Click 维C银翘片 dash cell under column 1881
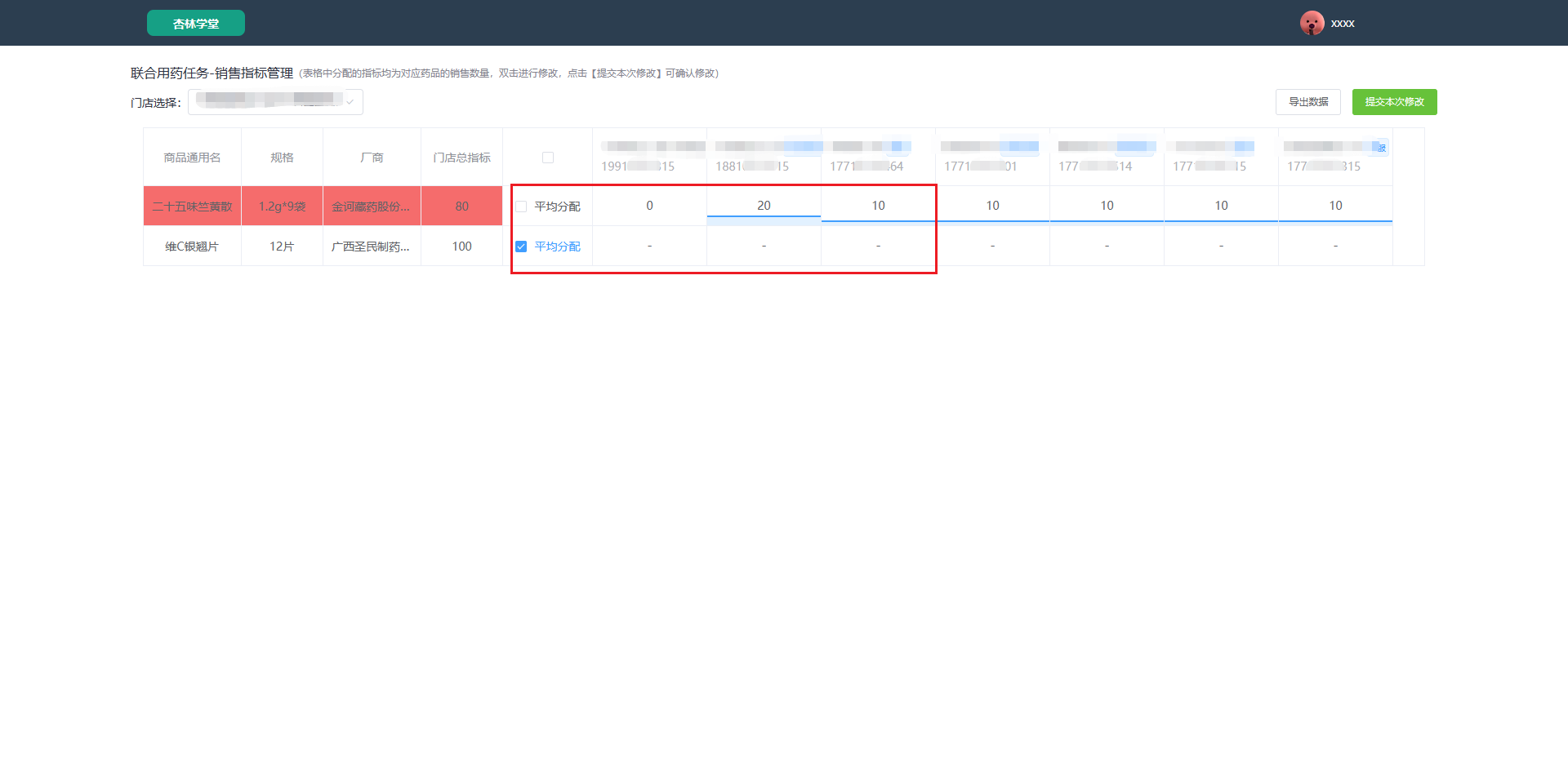 pyautogui.click(x=764, y=246)
